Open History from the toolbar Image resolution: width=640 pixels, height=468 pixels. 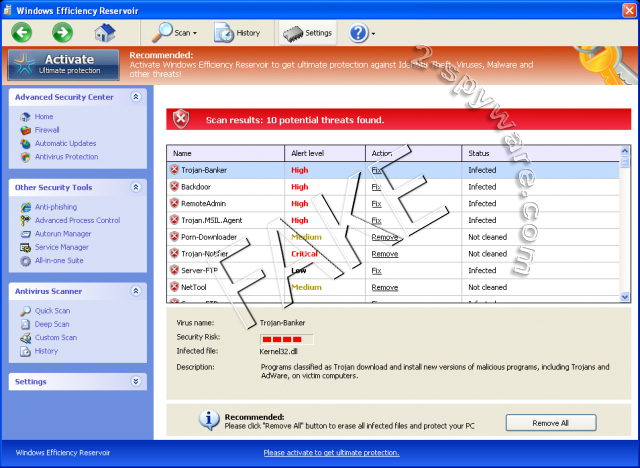pyautogui.click(x=237, y=33)
